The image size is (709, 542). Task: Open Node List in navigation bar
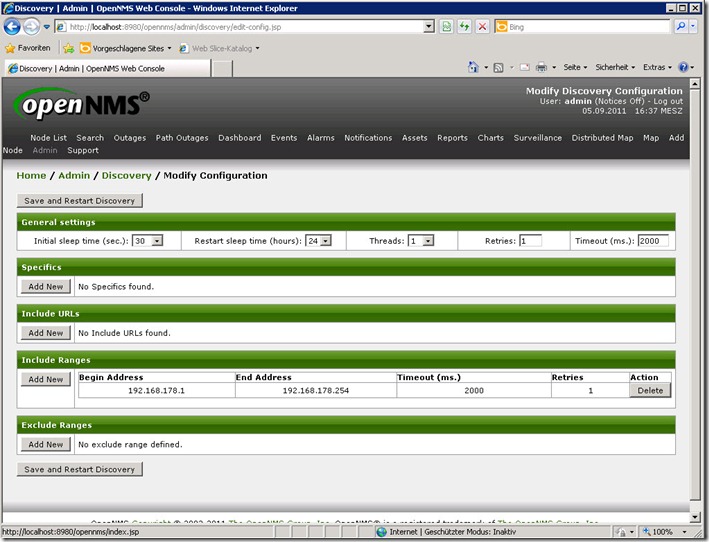tap(48, 138)
